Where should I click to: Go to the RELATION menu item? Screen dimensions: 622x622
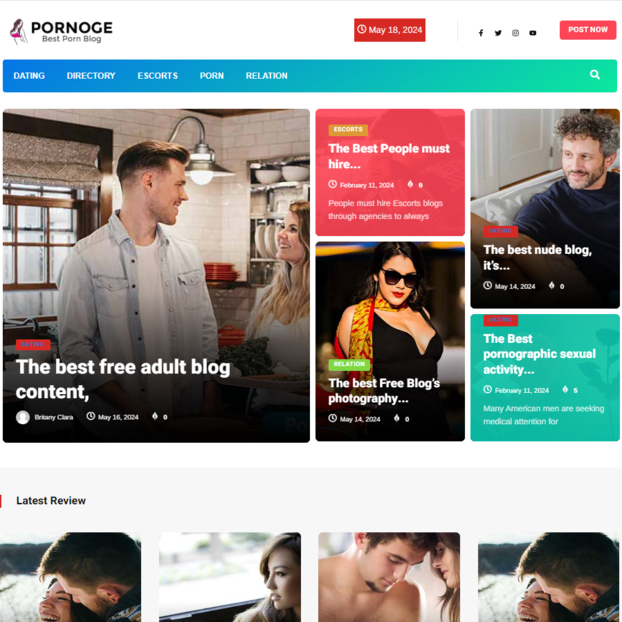pos(267,76)
